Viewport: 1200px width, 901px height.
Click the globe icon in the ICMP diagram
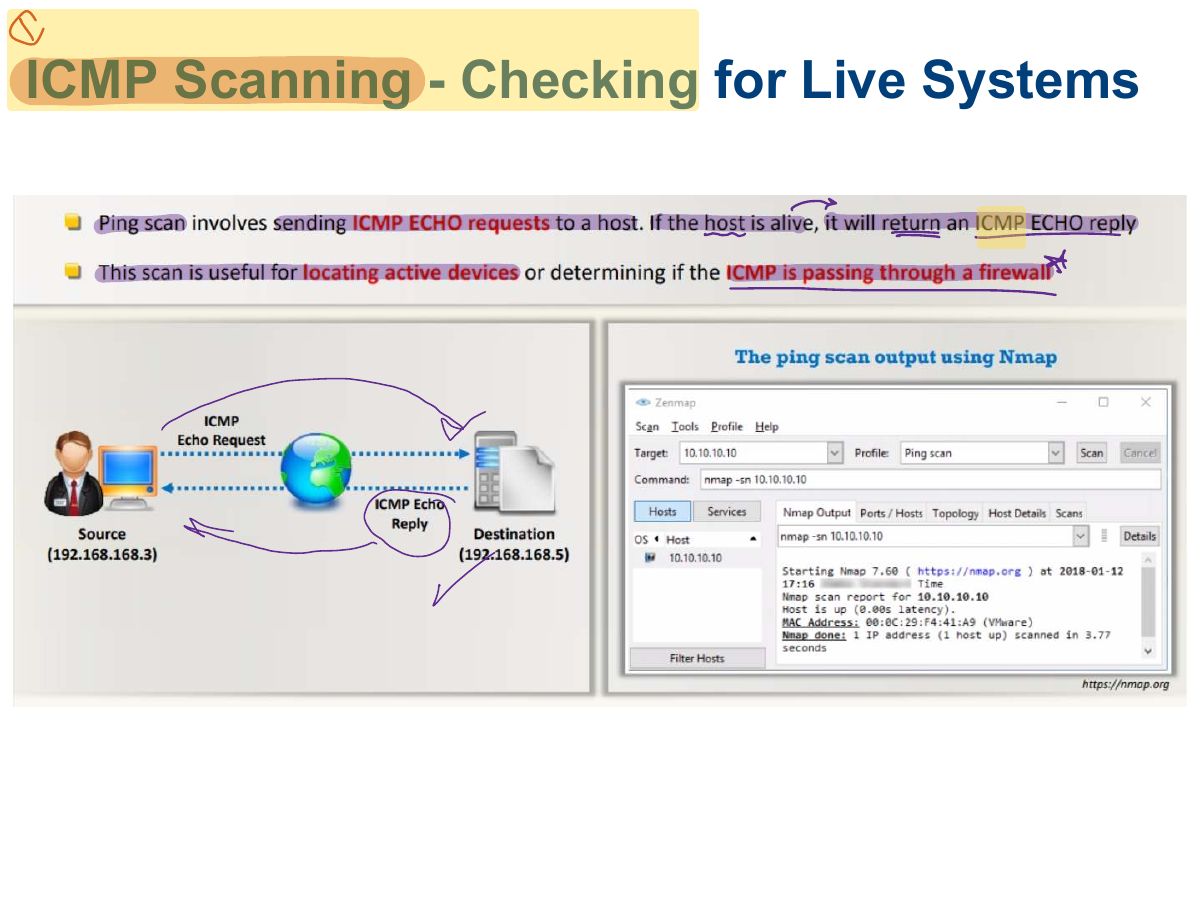click(316, 468)
